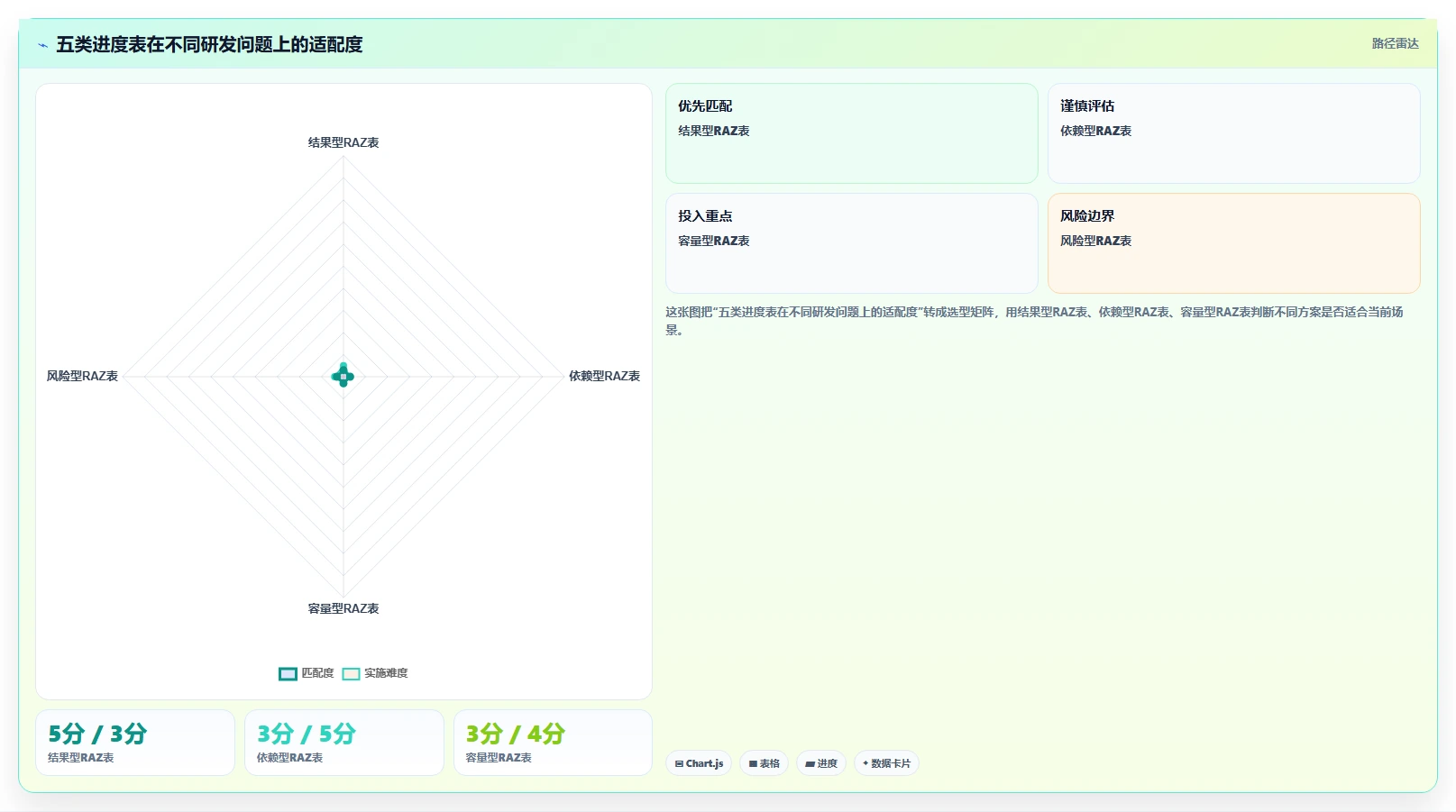1456x812 pixels.
Task: Click the 数据卡片 tag chip
Action: [x=886, y=763]
